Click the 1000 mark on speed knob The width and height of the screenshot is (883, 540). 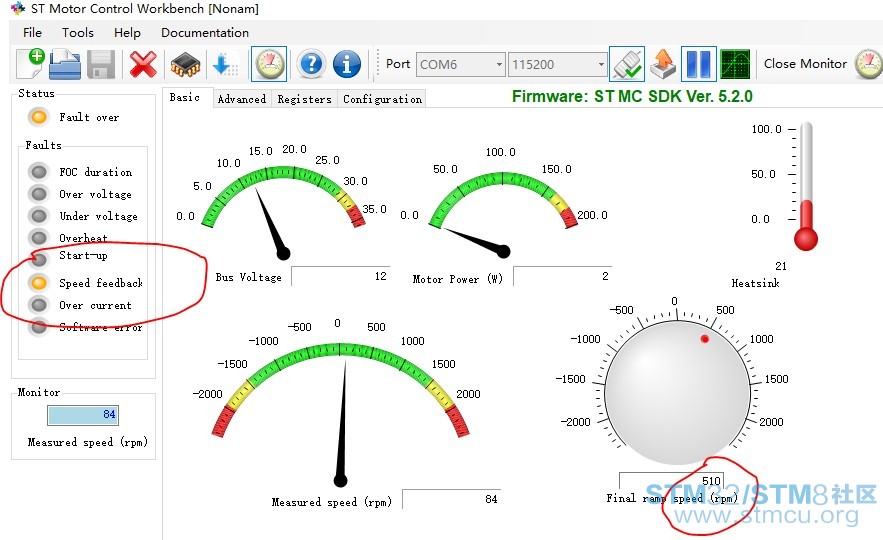[x=761, y=339]
